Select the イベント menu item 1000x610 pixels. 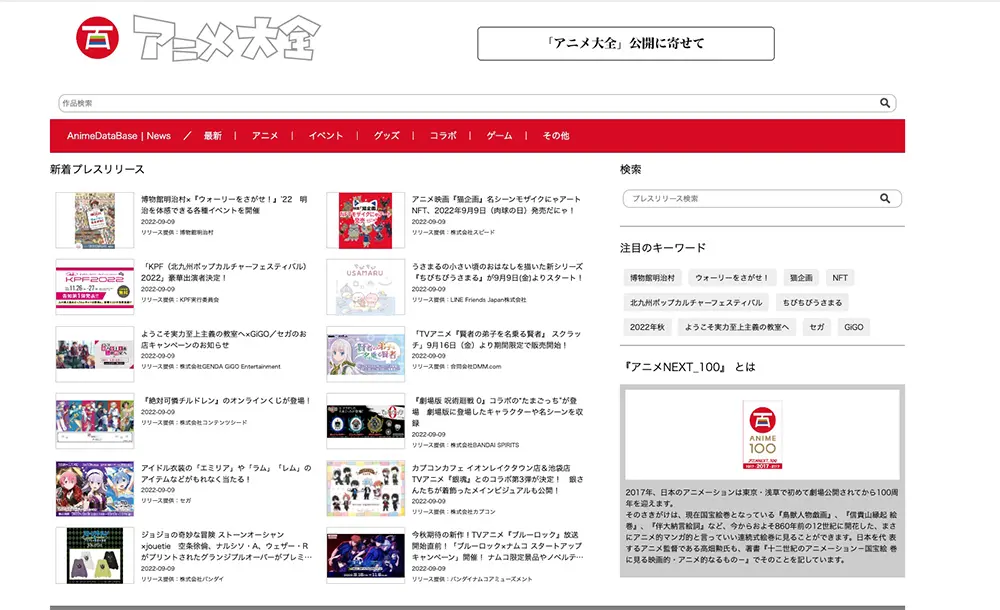(x=325, y=136)
